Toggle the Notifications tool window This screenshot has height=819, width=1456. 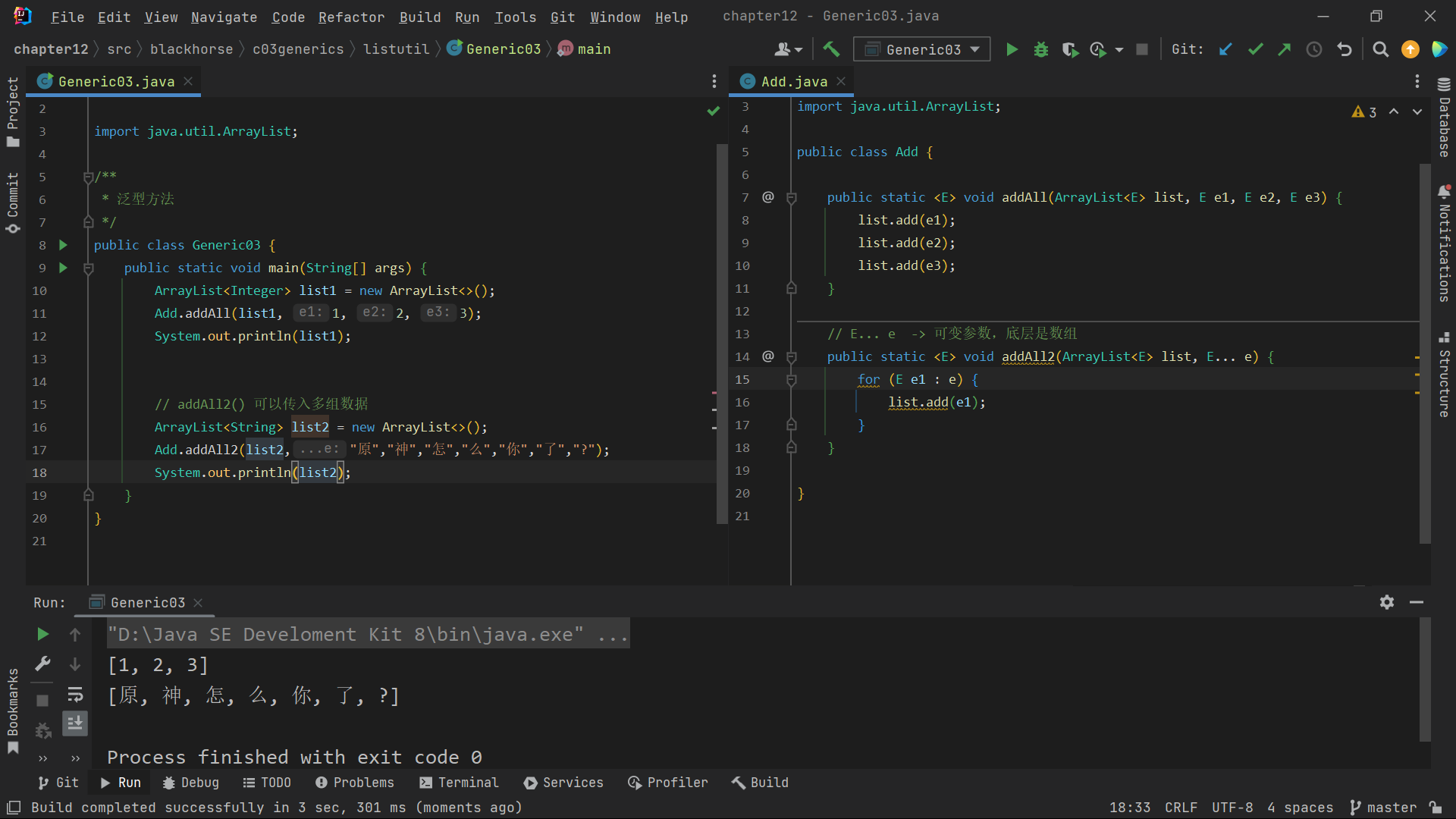coord(1444,243)
